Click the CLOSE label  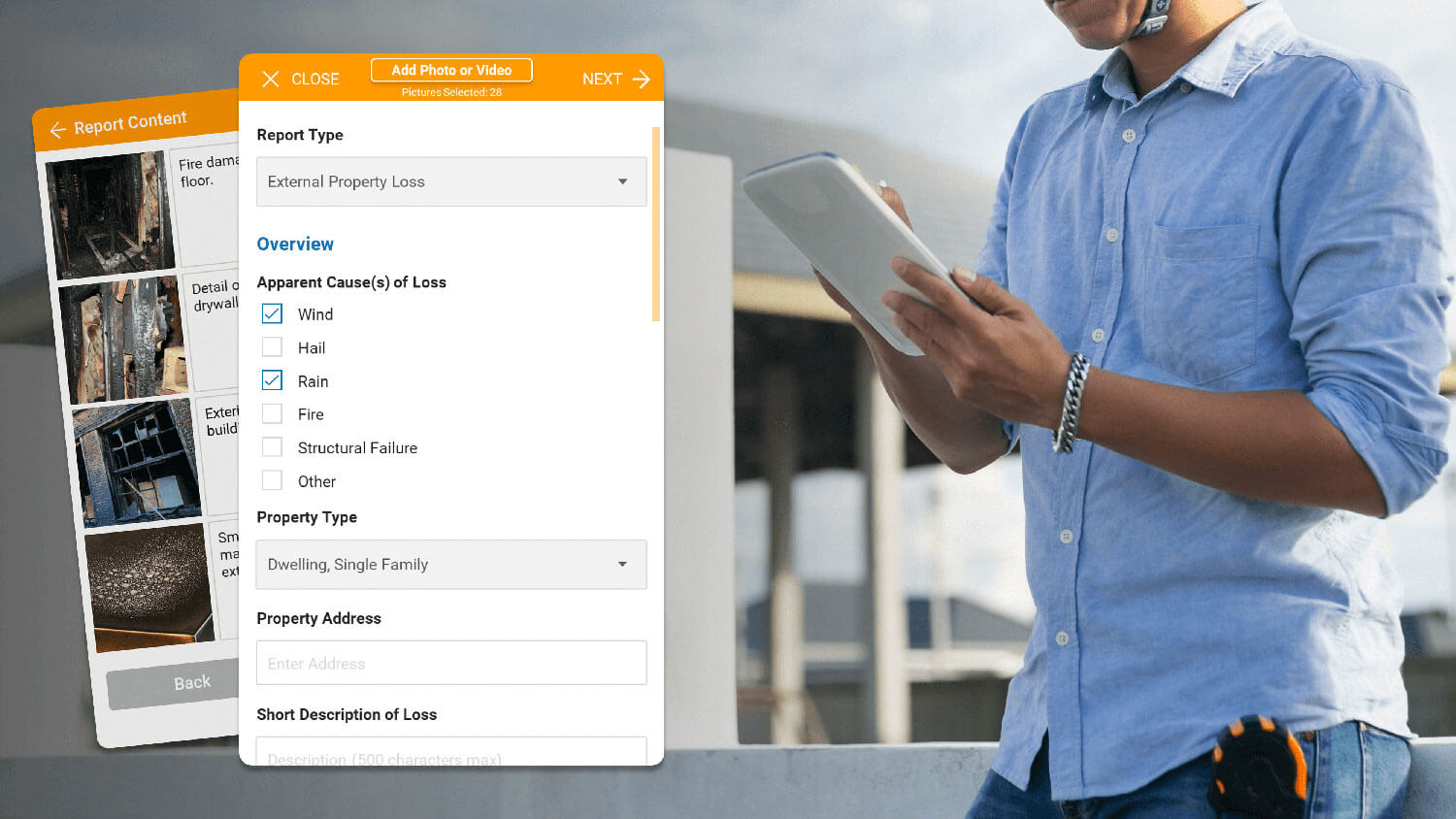(x=315, y=80)
